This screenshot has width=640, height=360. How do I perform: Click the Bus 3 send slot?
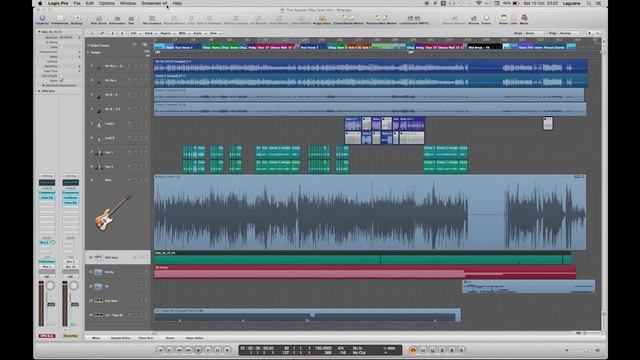(44, 242)
